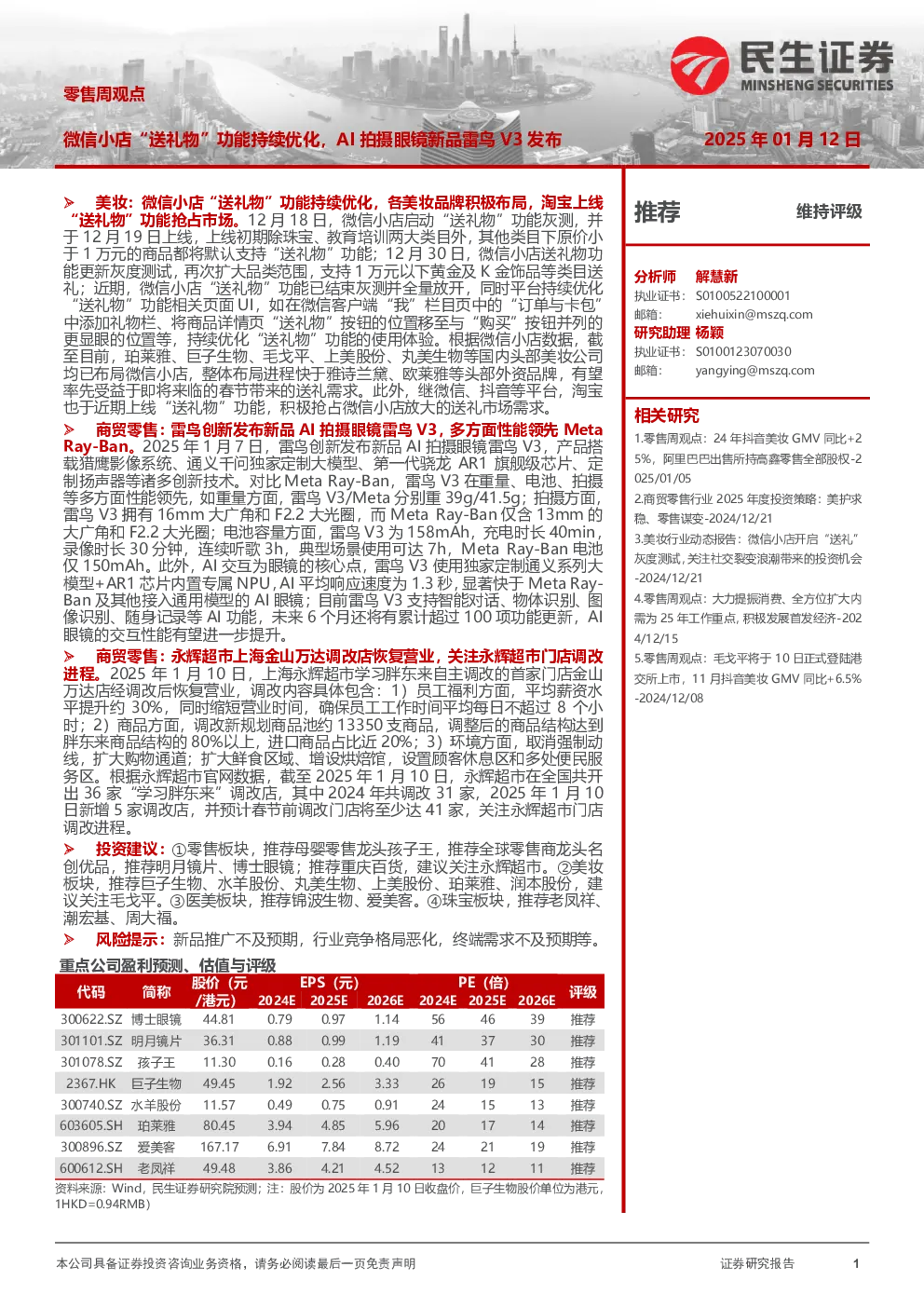Click the '维持评级' label

tap(829, 211)
